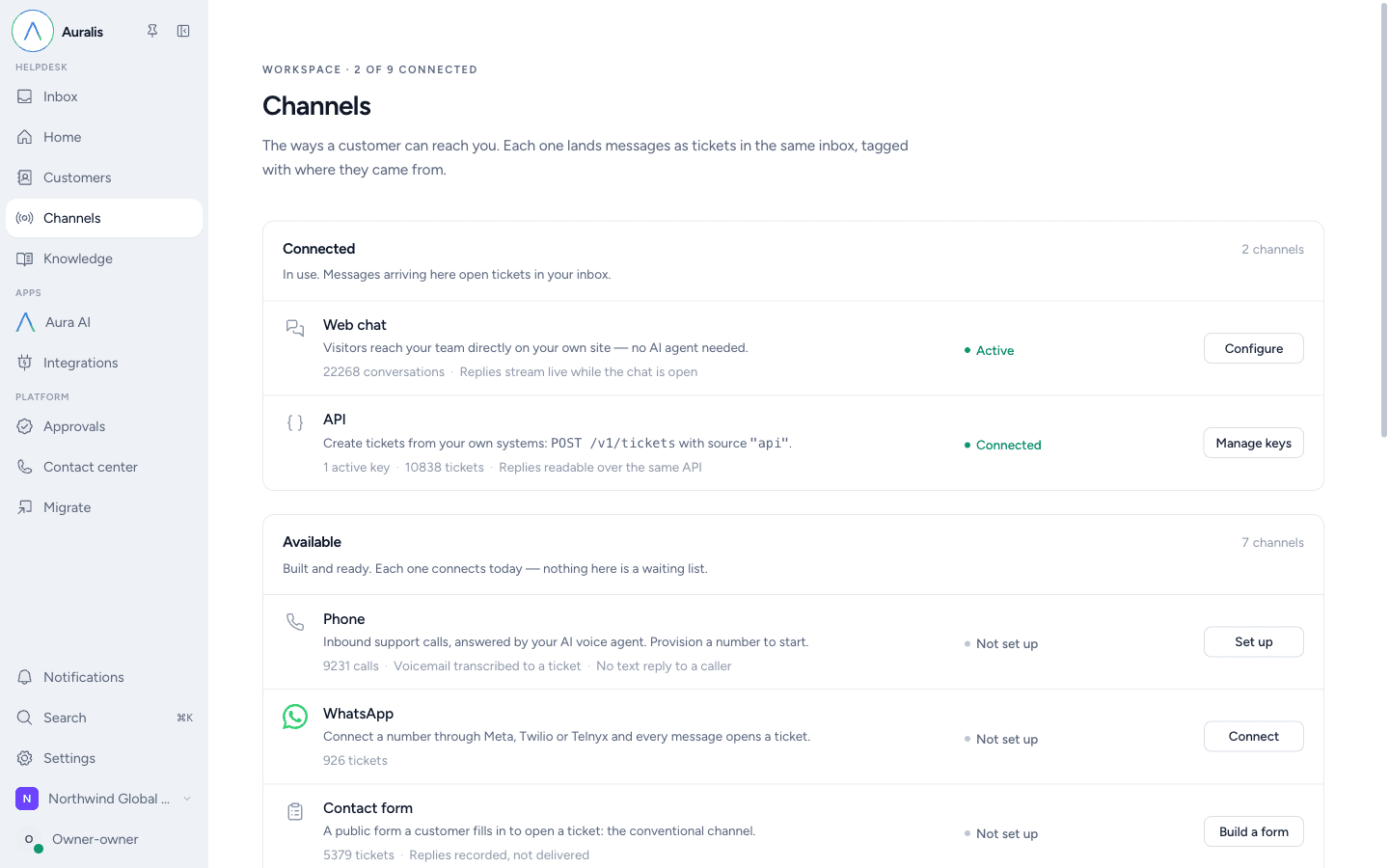
Task: Click the Contact form Not set up status
Action: (x=1000, y=833)
